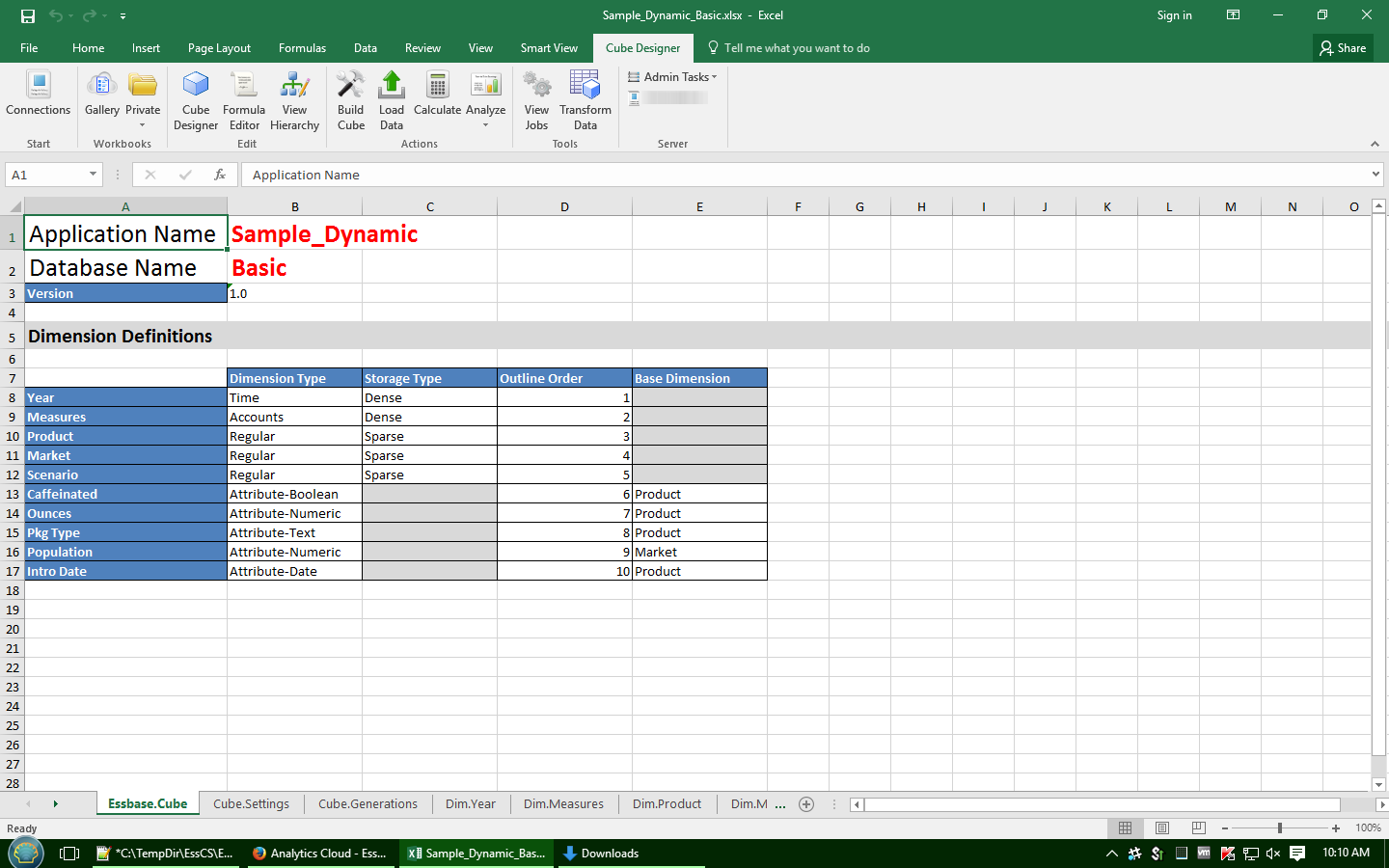Expand the formula bar
The image size is (1389, 868).
1375,175
